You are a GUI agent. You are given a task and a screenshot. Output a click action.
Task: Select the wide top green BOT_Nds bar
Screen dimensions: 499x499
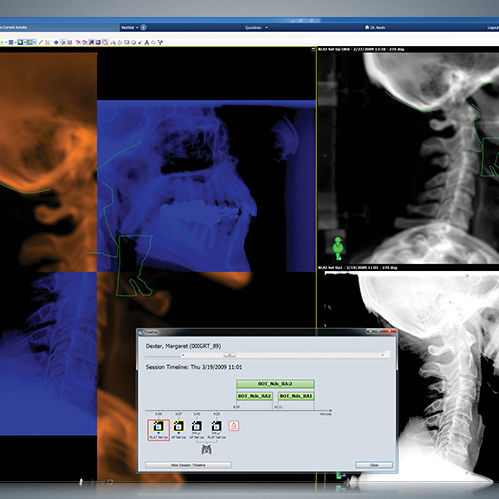tap(275, 384)
